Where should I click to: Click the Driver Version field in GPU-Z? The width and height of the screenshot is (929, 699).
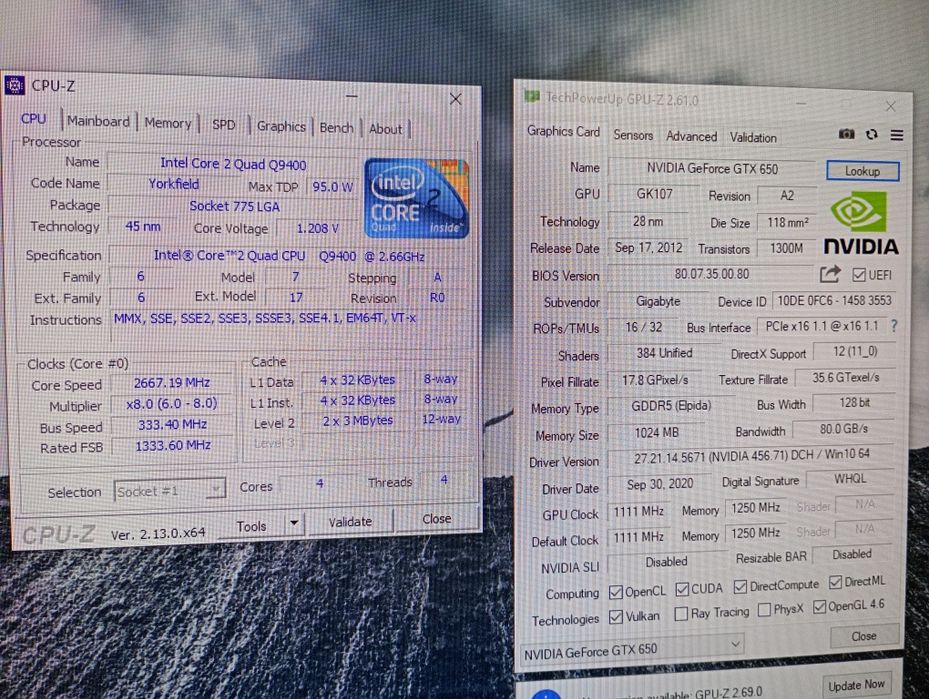click(752, 456)
